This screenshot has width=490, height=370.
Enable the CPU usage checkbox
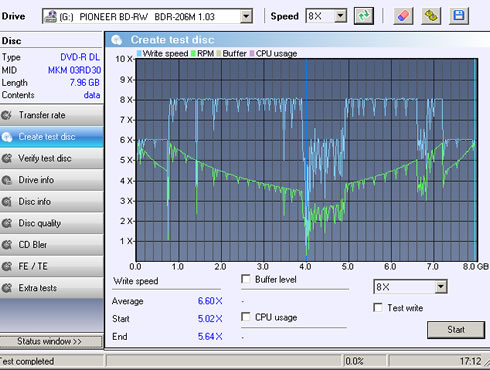pos(246,317)
